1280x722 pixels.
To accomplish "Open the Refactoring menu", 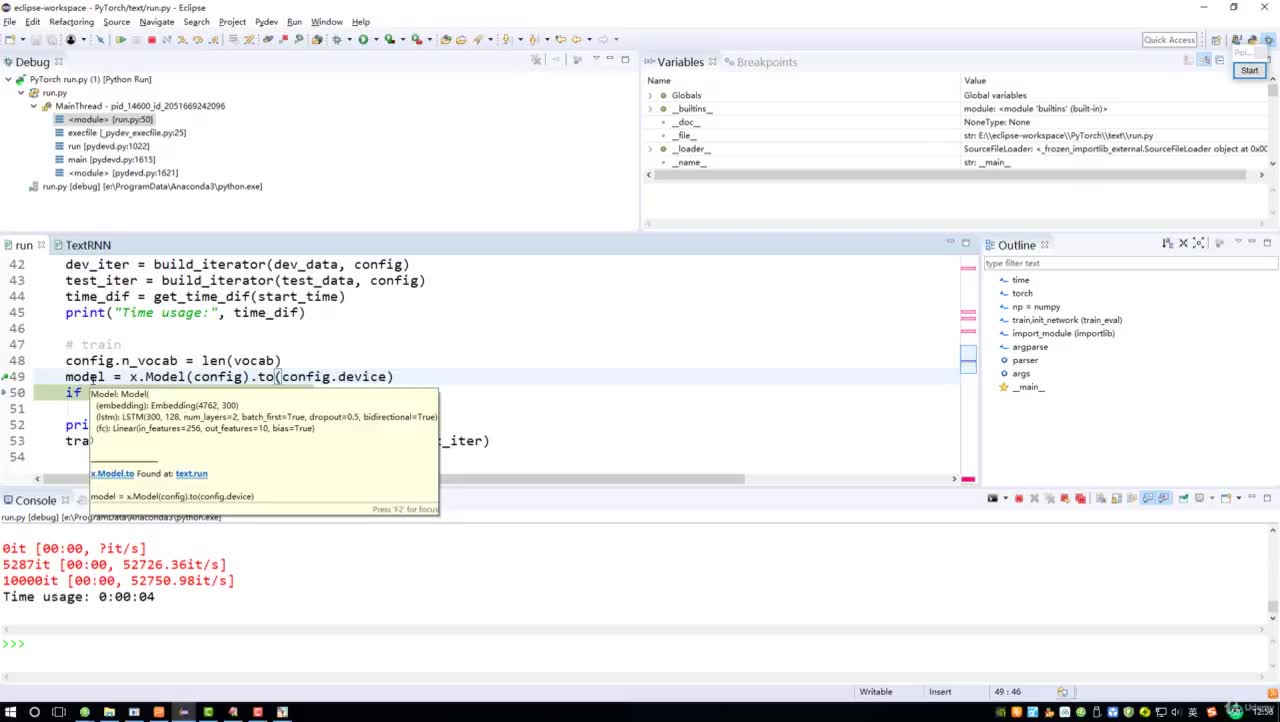I will (71, 21).
